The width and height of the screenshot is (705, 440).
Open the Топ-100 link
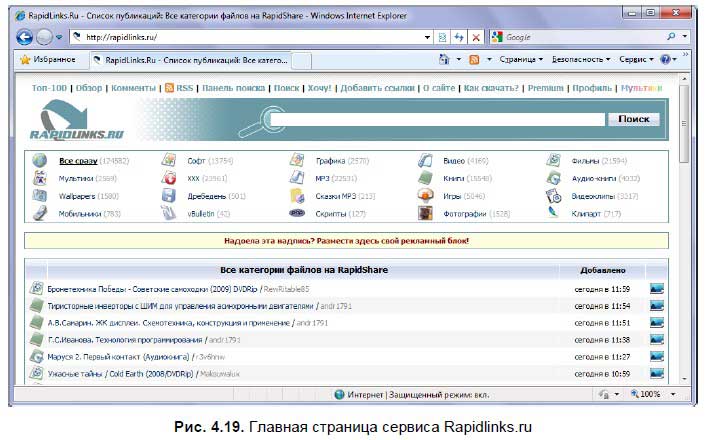(x=51, y=88)
